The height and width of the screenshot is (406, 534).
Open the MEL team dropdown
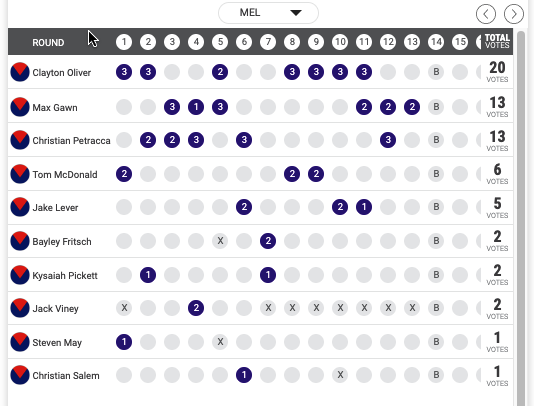tap(268, 13)
